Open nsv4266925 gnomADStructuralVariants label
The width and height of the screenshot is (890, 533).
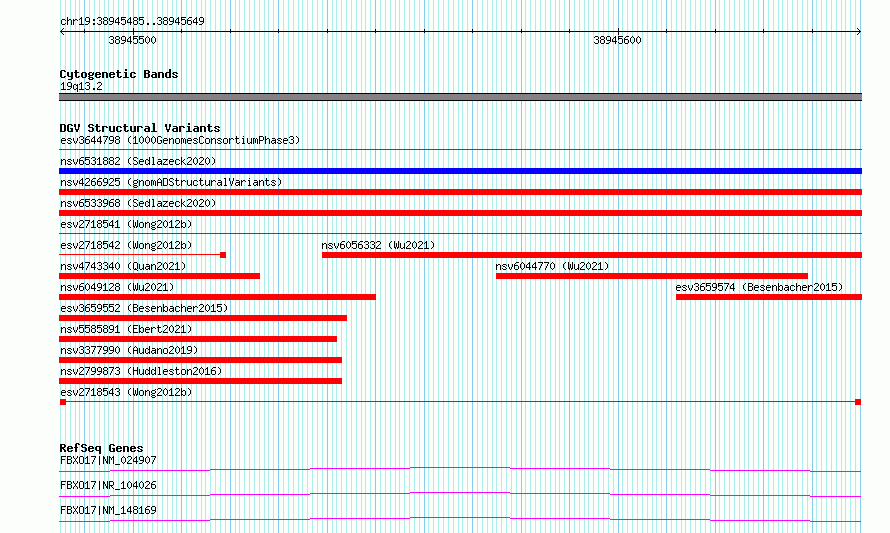point(171,182)
